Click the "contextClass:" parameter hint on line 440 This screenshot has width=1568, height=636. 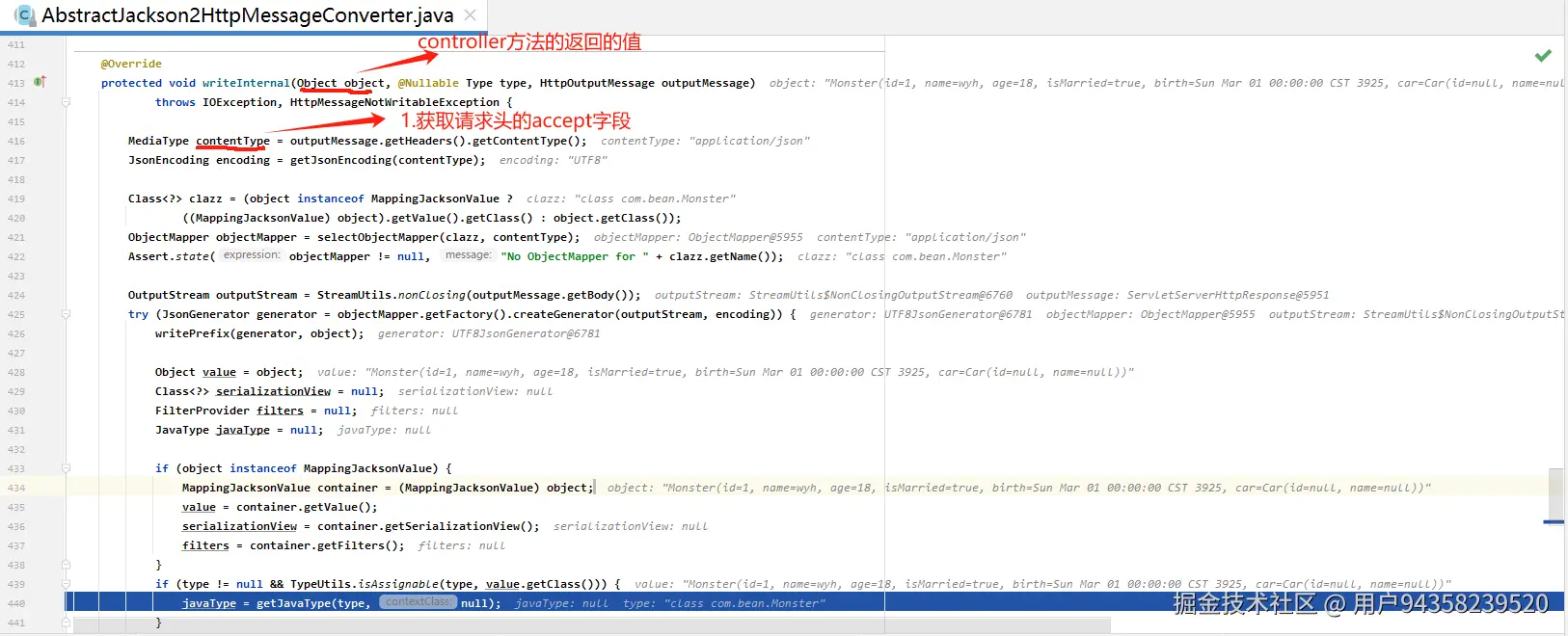pyautogui.click(x=418, y=602)
